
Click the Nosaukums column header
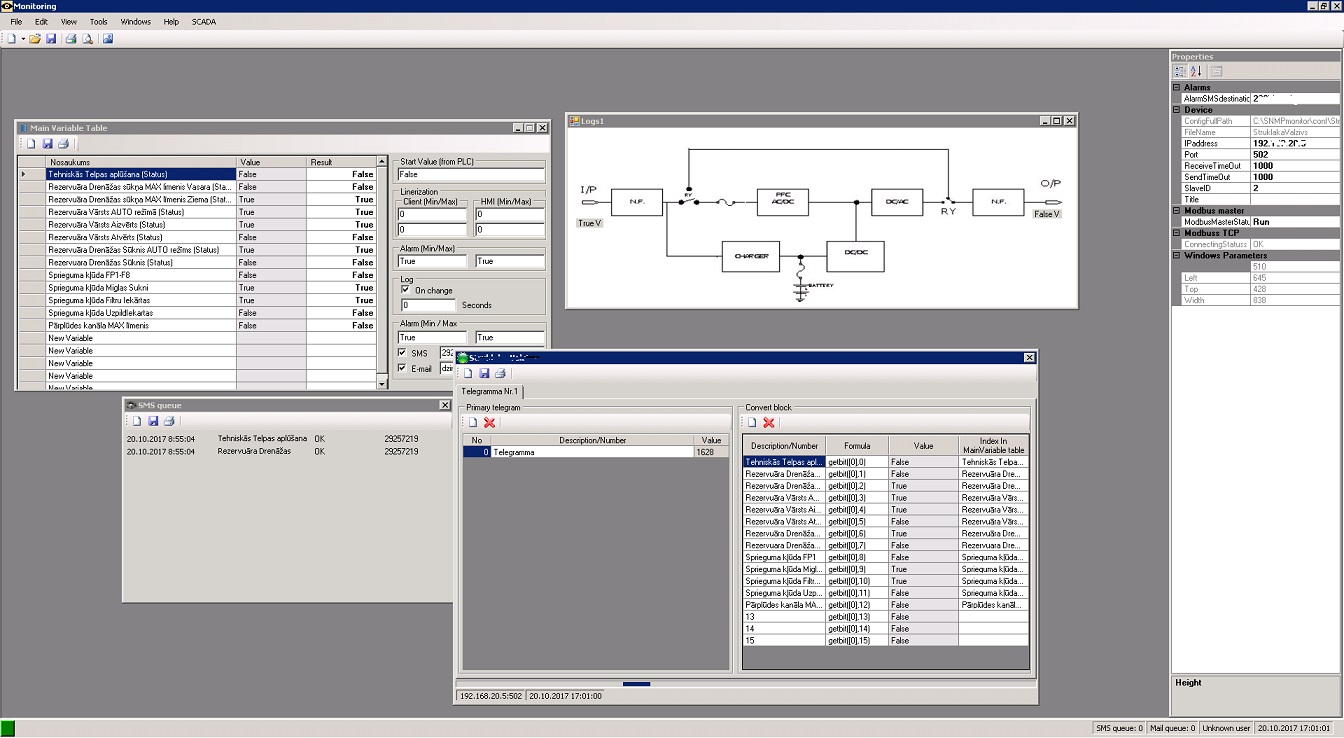tap(140, 162)
